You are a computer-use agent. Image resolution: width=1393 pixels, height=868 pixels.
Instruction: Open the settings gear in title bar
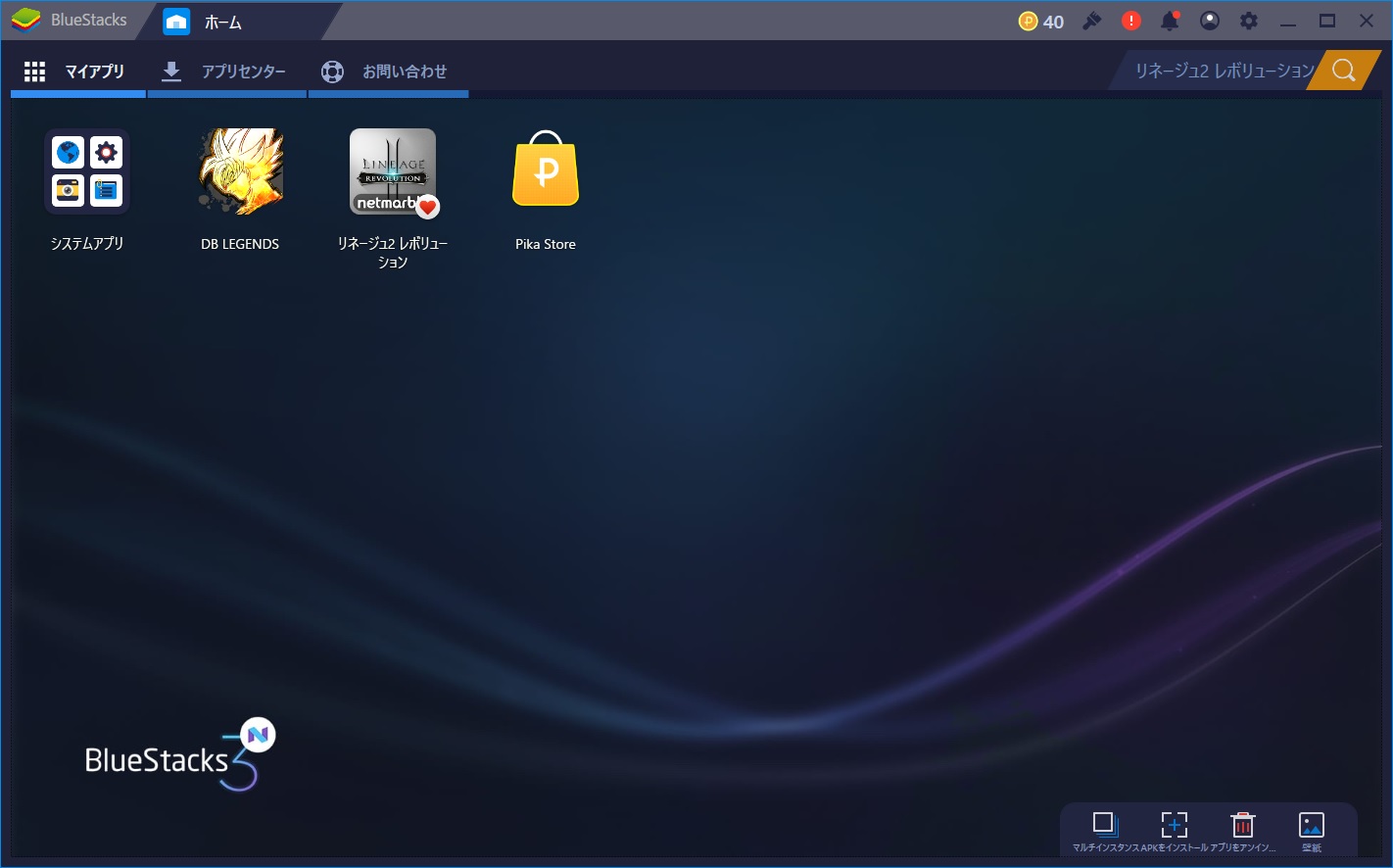coord(1249,21)
